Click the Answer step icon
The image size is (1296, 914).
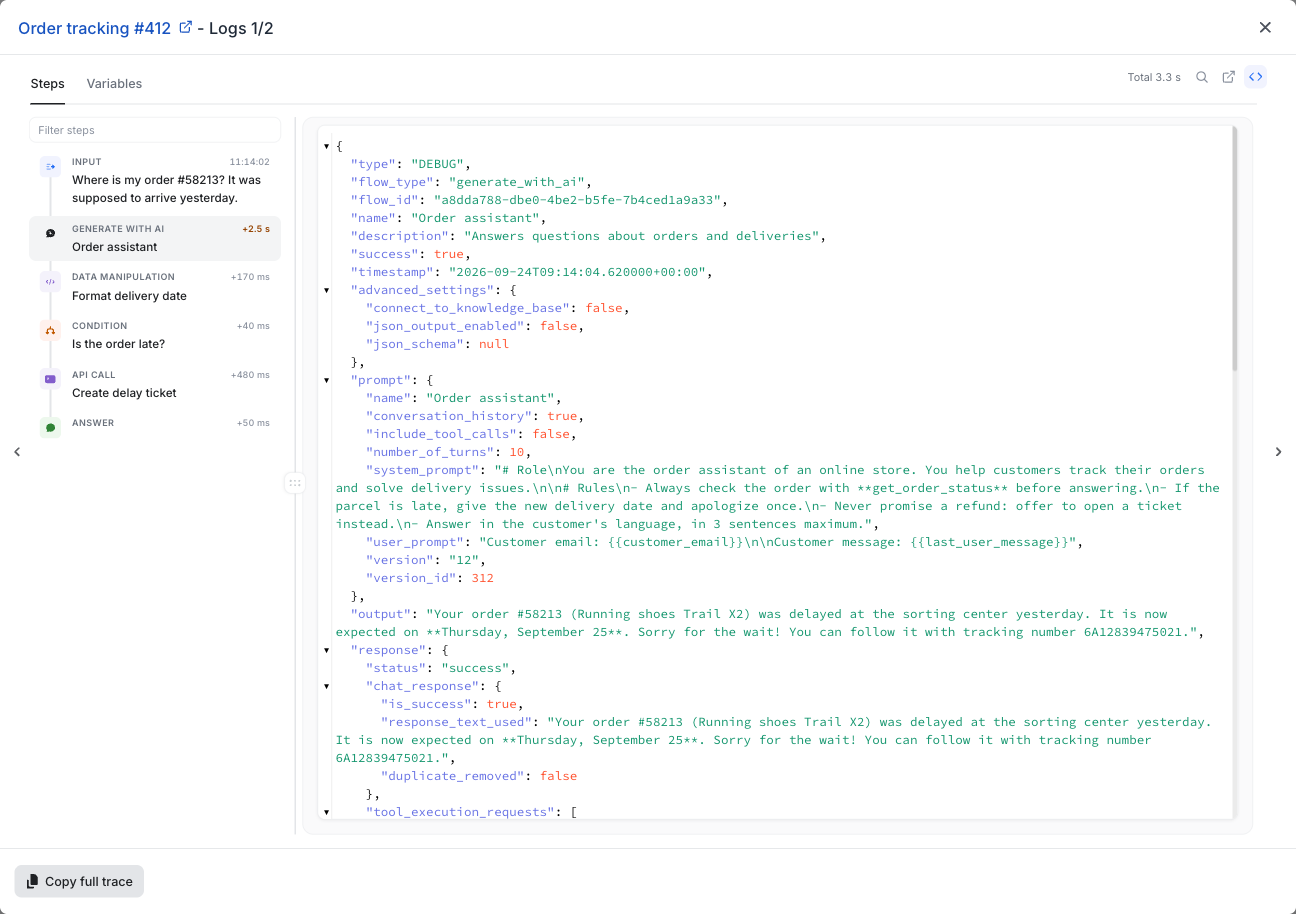tap(50, 427)
